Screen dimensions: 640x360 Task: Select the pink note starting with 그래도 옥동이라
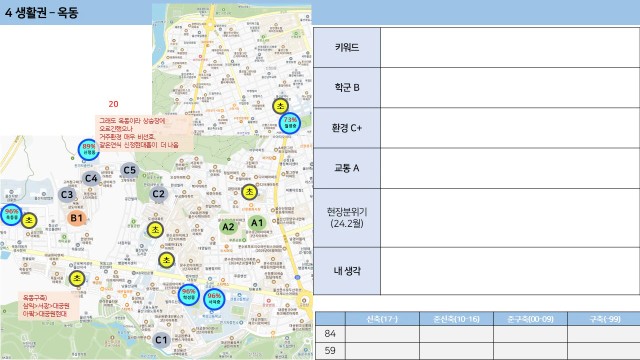[x=144, y=133]
